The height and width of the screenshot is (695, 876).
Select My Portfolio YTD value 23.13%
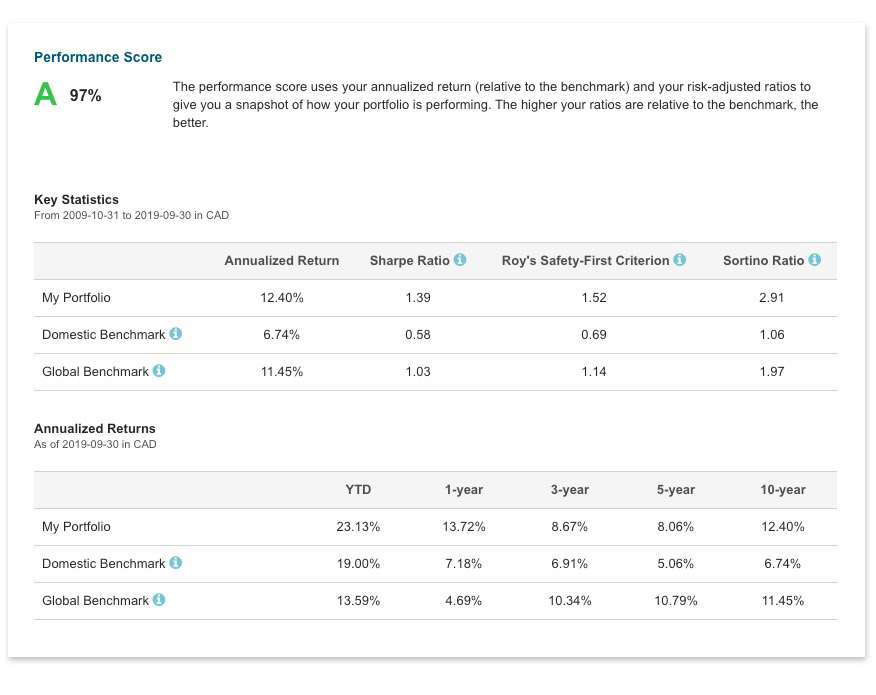pyautogui.click(x=358, y=527)
